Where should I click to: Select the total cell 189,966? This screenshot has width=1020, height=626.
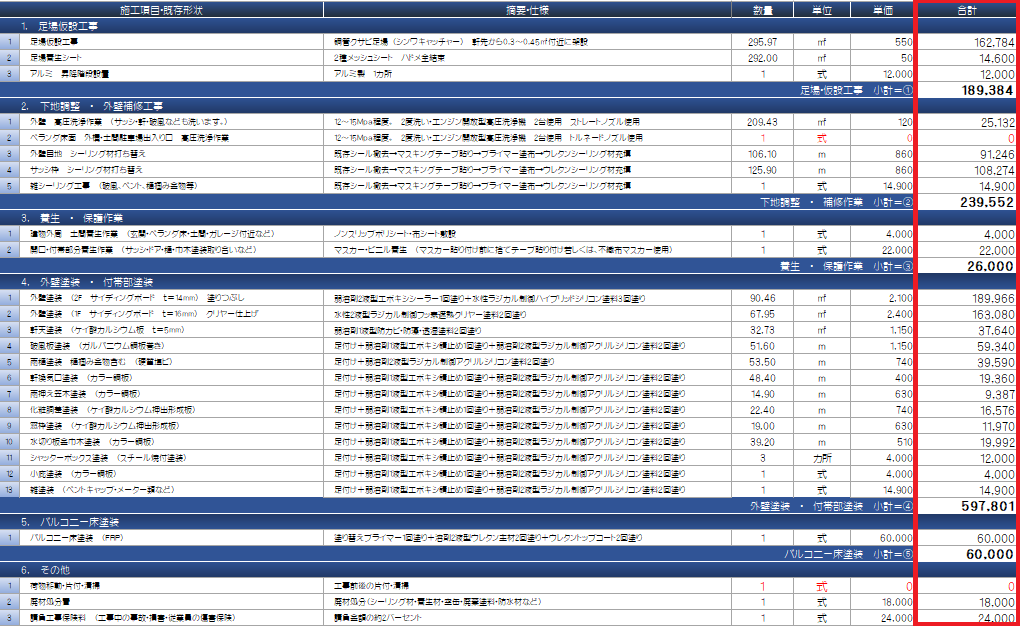(967, 298)
